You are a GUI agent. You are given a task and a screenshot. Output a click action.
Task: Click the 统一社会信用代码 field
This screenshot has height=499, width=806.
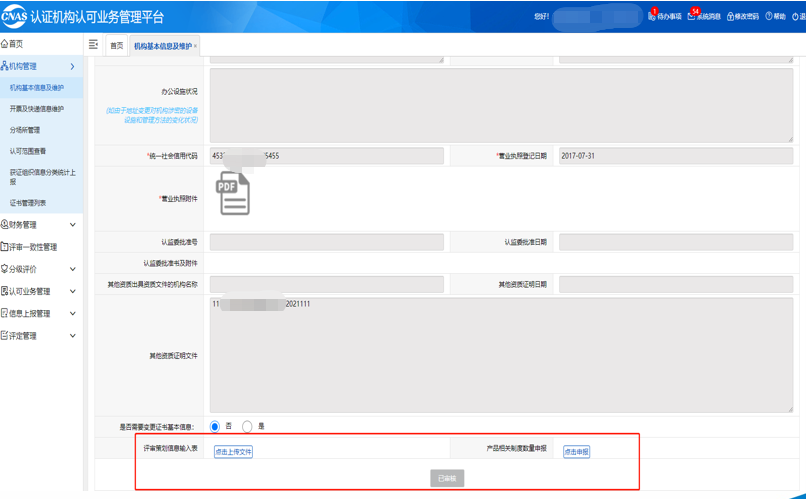(327, 156)
